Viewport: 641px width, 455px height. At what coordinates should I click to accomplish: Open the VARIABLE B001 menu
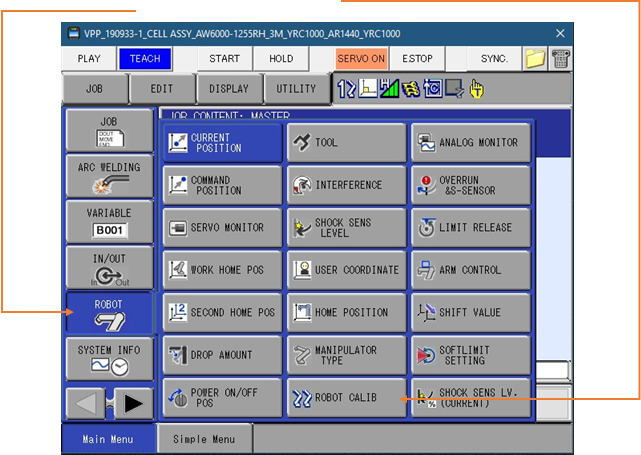point(109,221)
